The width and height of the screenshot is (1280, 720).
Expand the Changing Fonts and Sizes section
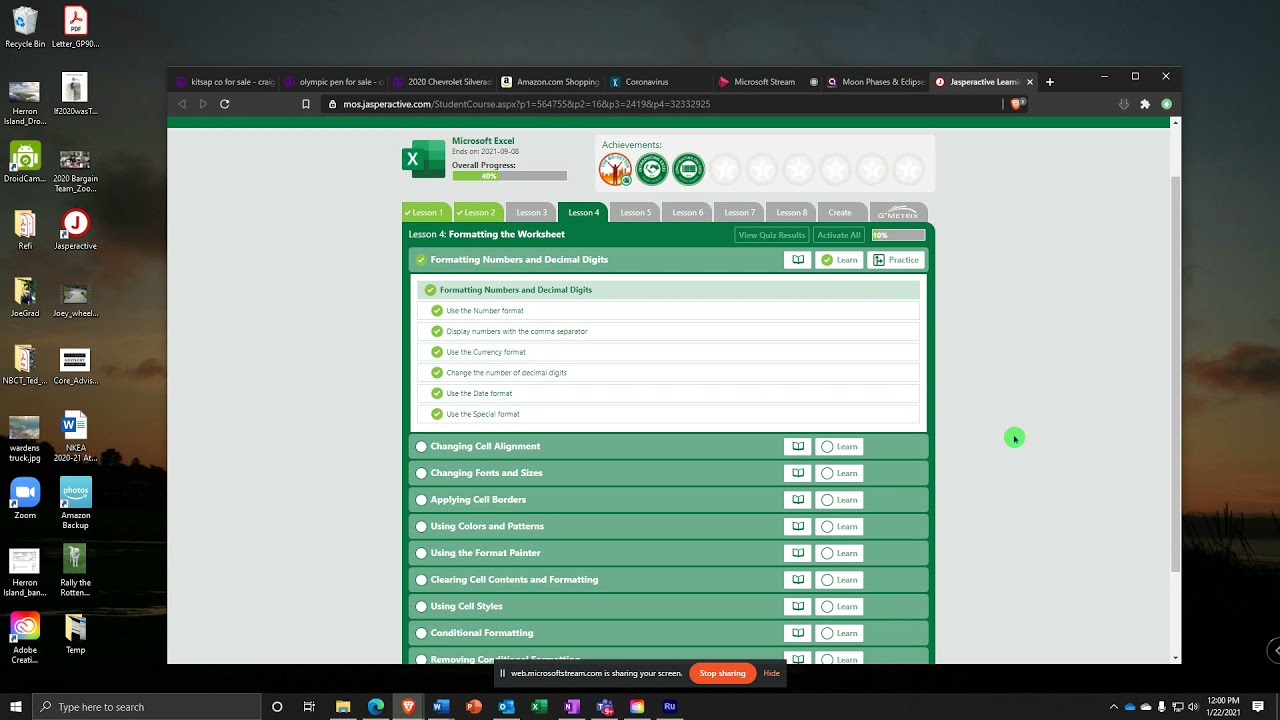click(668, 473)
